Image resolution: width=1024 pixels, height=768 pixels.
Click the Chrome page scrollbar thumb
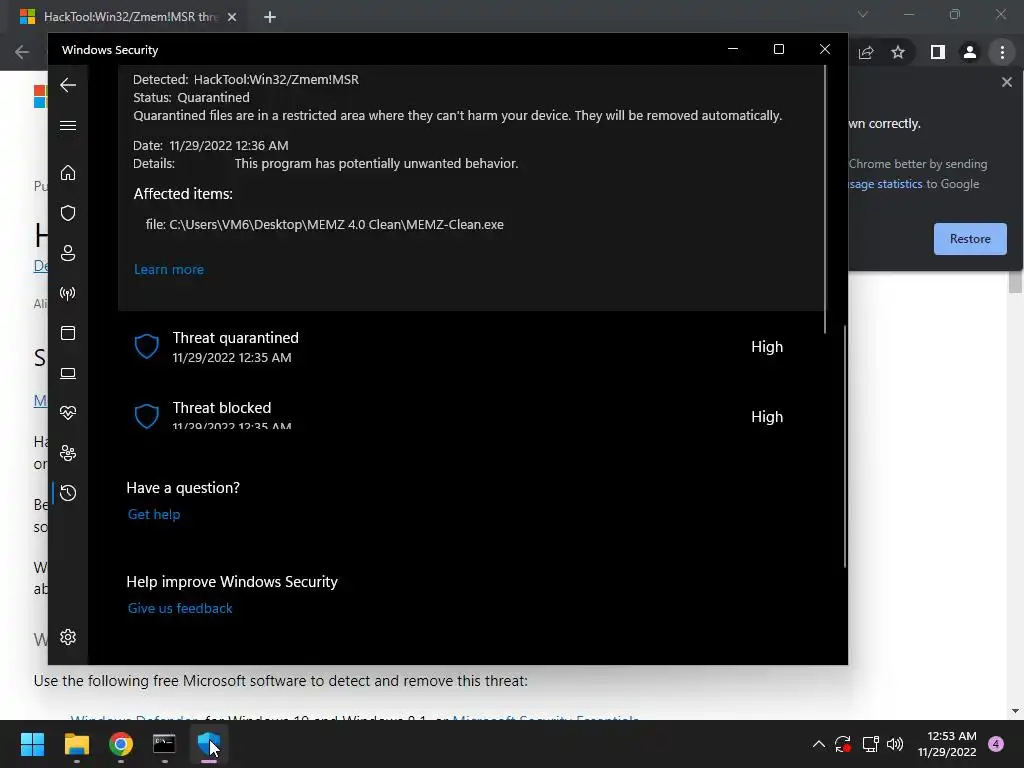coord(1014,283)
